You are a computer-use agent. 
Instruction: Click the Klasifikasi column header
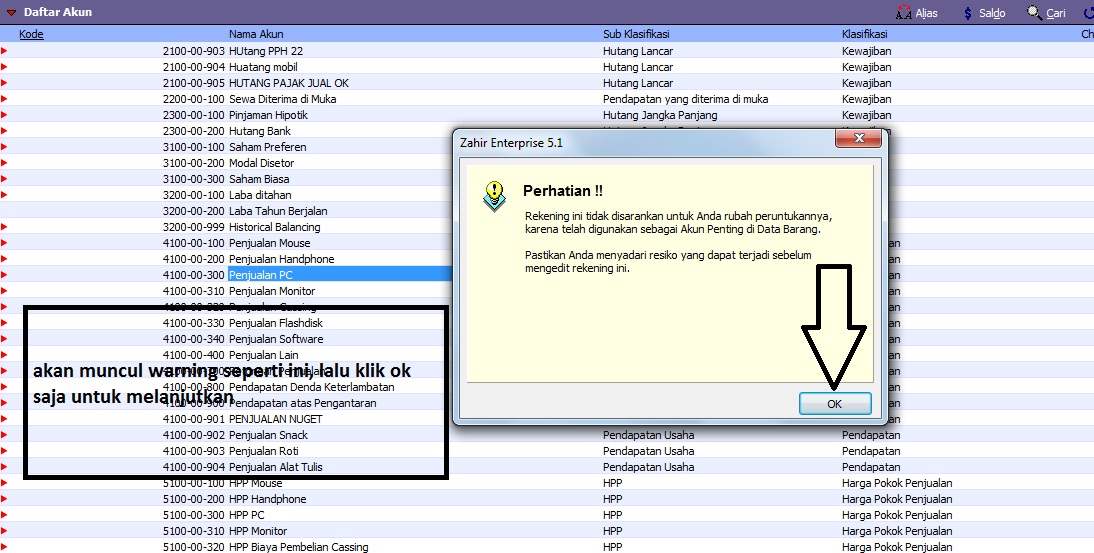pyautogui.click(x=868, y=34)
